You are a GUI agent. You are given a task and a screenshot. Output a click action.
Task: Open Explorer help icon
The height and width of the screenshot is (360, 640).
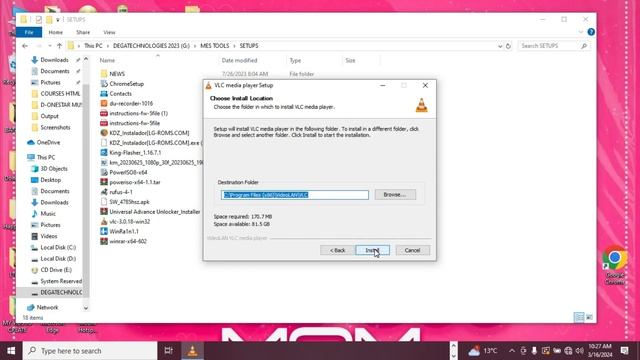(x=591, y=32)
